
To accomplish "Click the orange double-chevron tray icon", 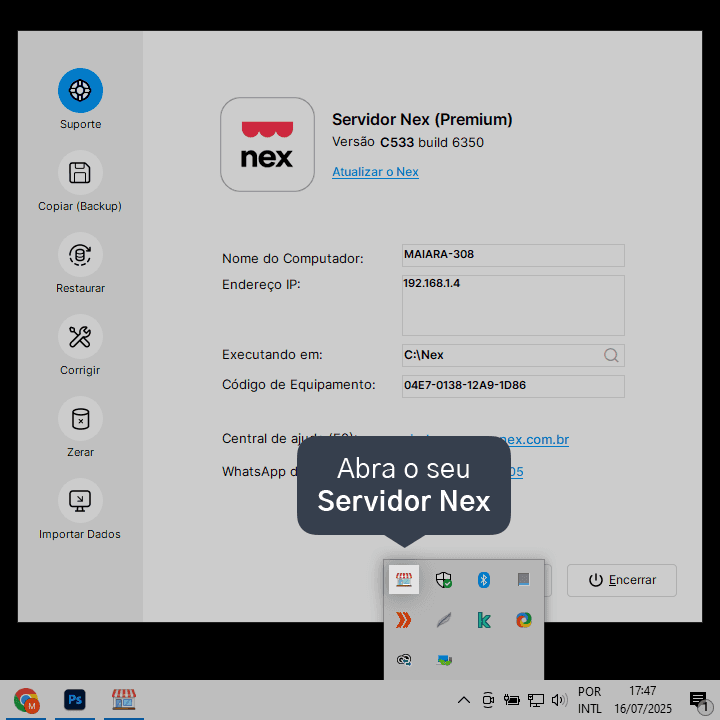I will click(404, 620).
